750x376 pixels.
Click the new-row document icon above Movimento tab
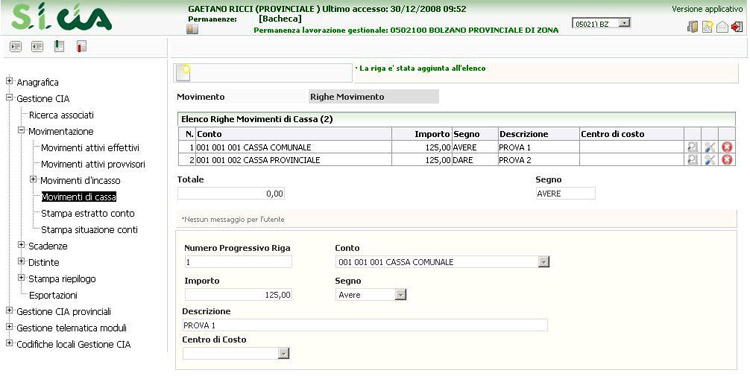(184, 73)
